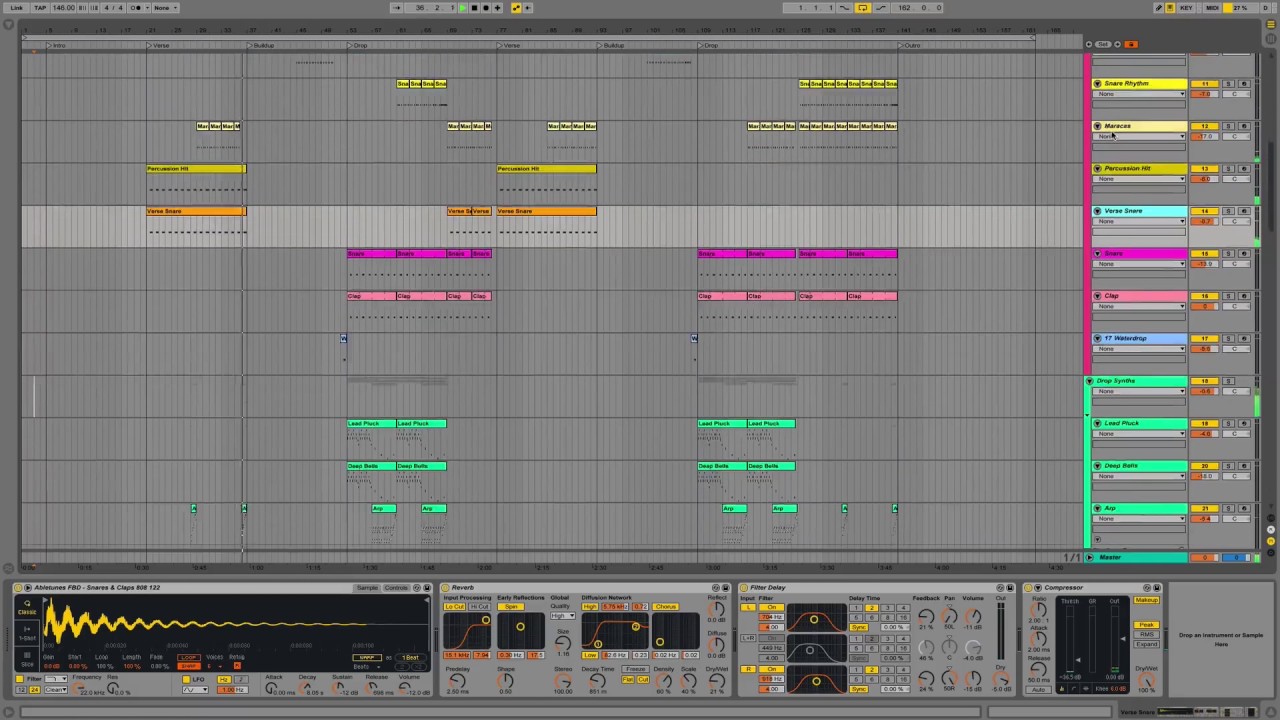Enable the KEY map mode
Viewport: 1280px width, 720px height.
pyautogui.click(x=1186, y=8)
